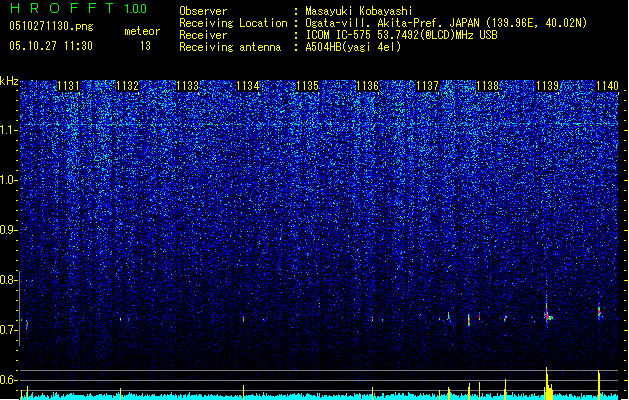Image resolution: width=629 pixels, height=400 pixels.
Task: Click the tallest yellow power spike at 1139
Action: pos(546,383)
